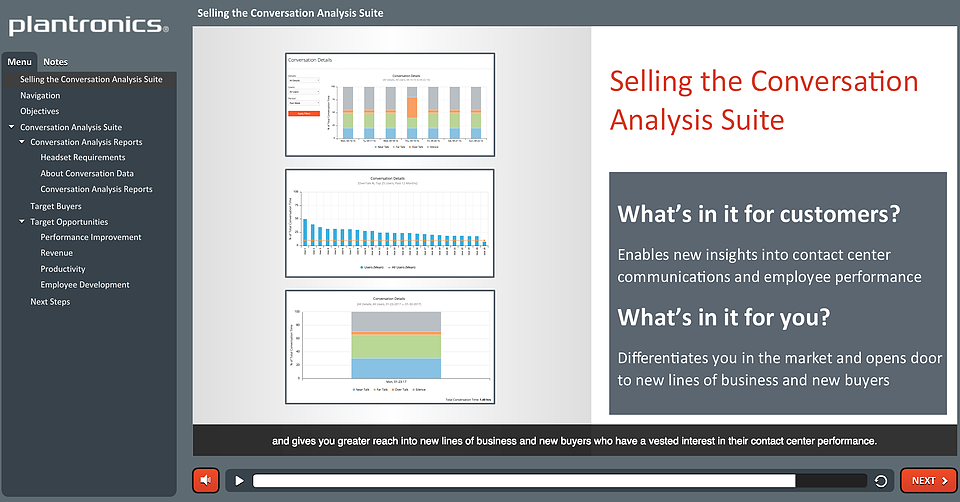Click the Plantronics logo

point(88,26)
